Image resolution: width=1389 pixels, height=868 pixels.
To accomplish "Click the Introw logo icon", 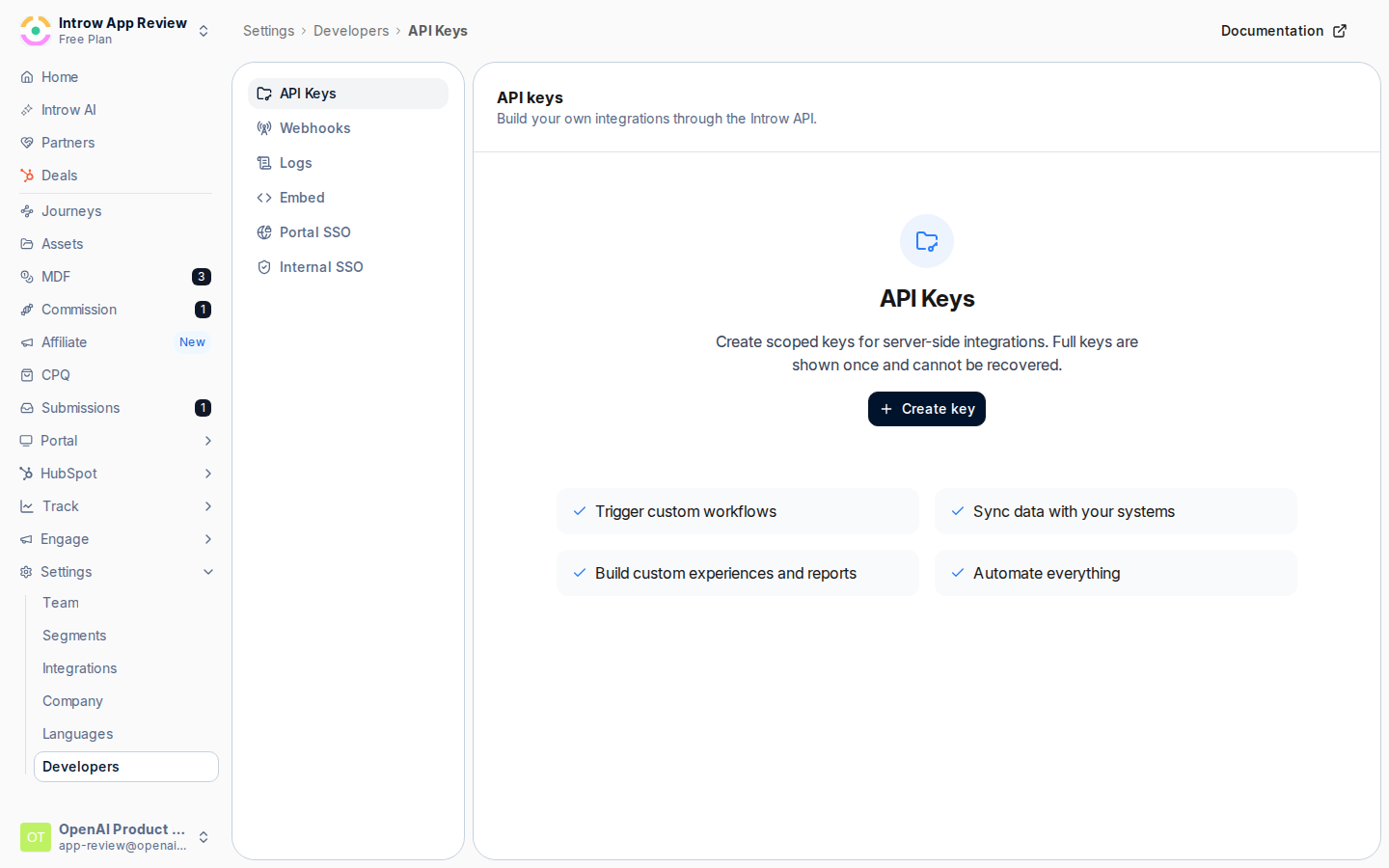I will coord(36,31).
